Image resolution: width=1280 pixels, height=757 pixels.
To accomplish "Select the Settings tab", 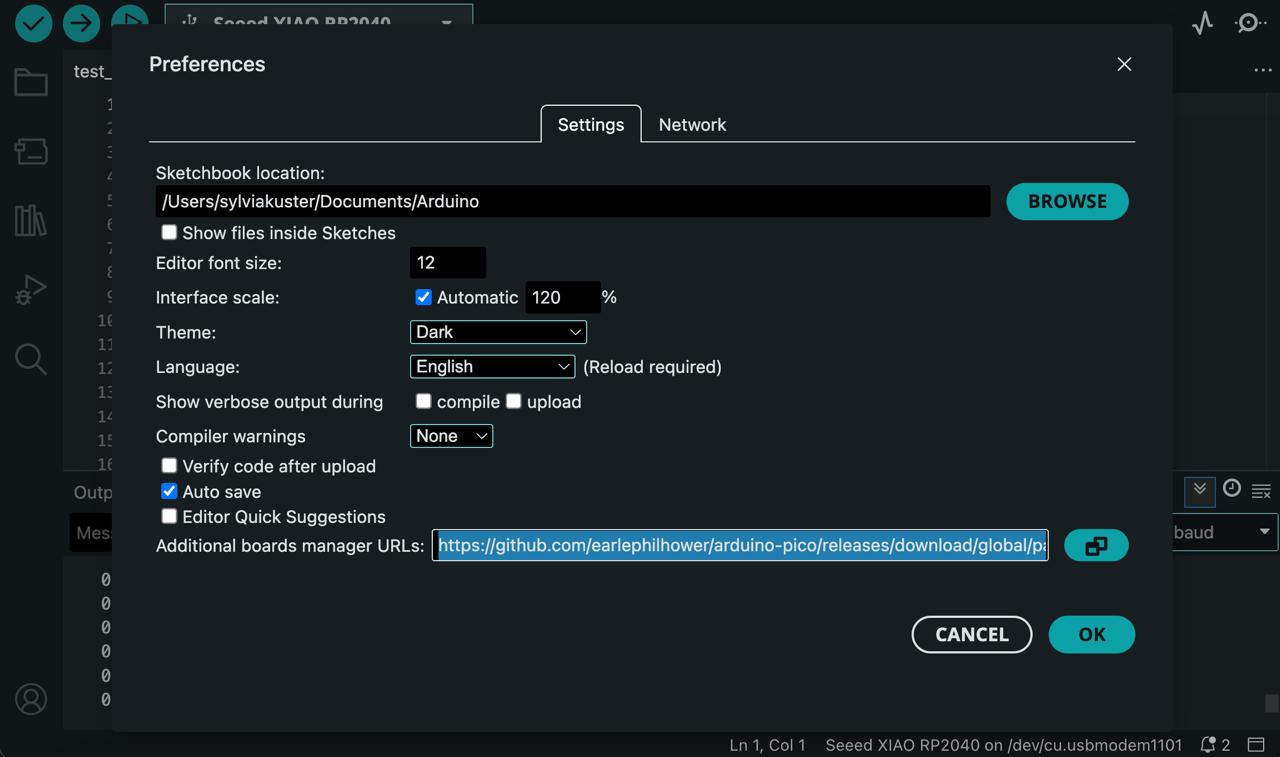I will coord(590,125).
